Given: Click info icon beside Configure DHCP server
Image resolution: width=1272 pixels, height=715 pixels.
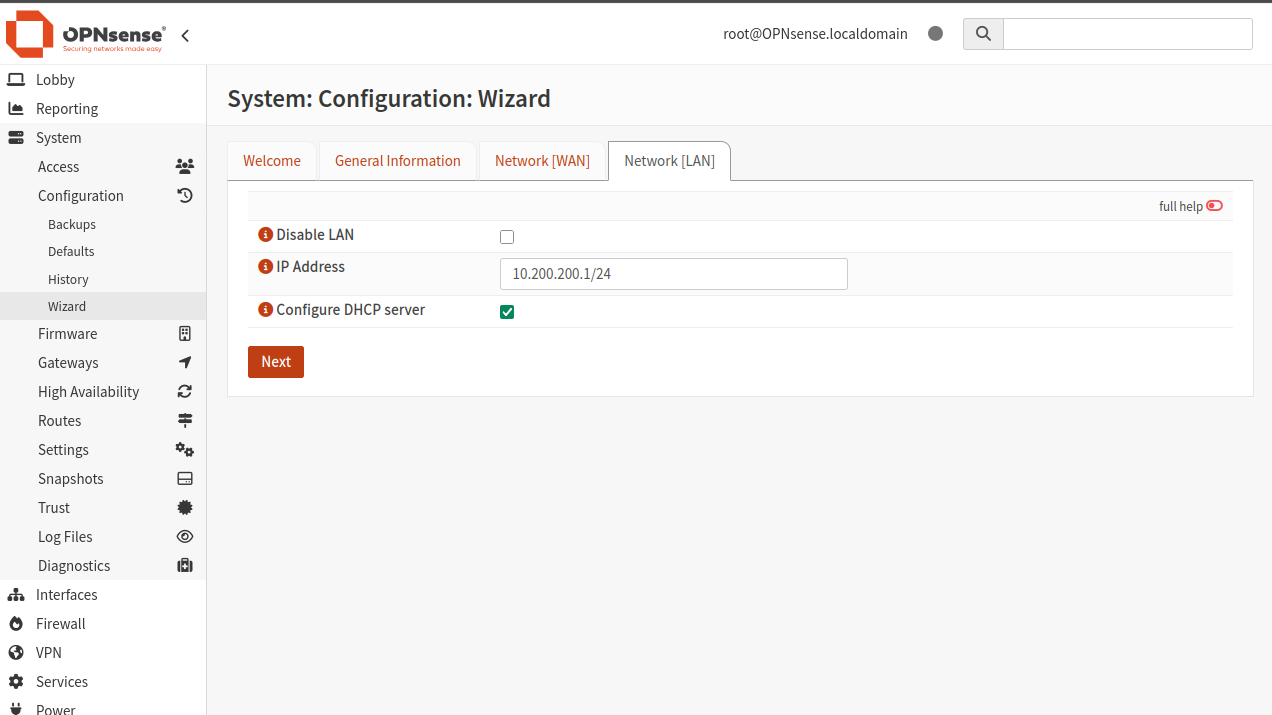Looking at the screenshot, I should pos(265,310).
